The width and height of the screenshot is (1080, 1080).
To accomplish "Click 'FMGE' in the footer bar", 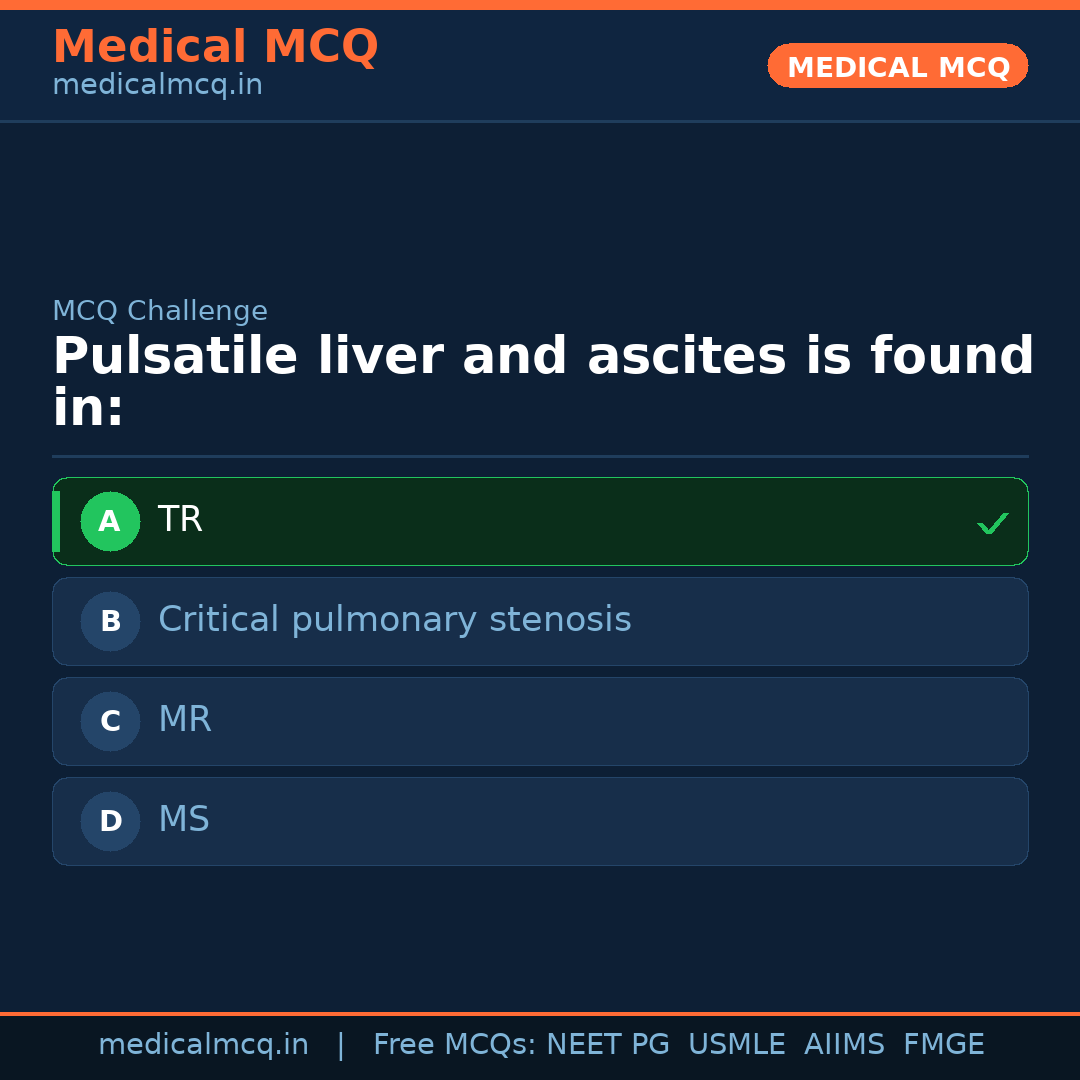I will (x=943, y=1044).
